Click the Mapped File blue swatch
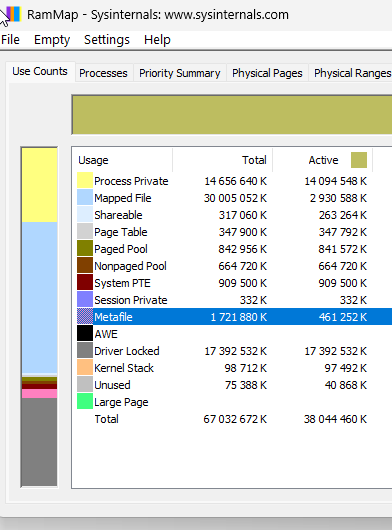This screenshot has height=530, width=392. point(85,197)
